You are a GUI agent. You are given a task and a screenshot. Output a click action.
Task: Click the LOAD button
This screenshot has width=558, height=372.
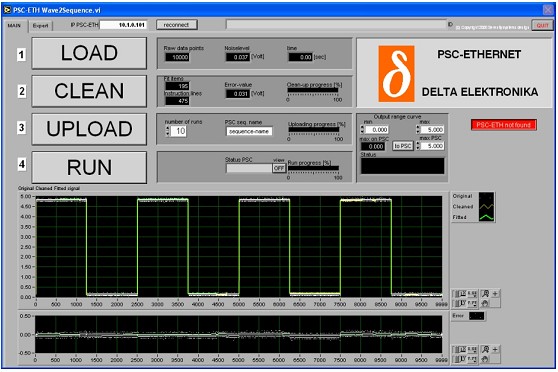(x=89, y=53)
